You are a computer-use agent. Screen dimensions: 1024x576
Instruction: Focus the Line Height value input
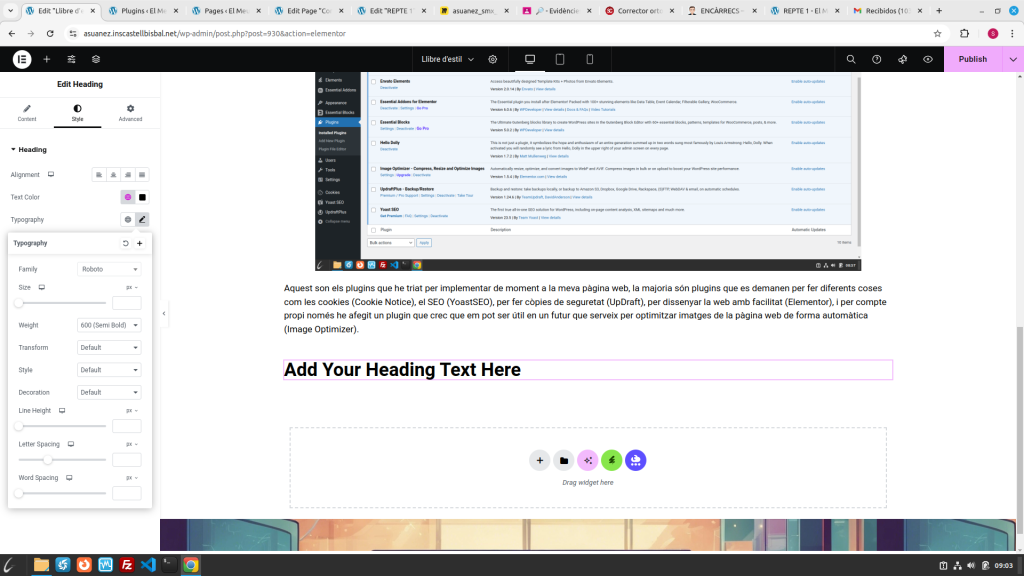[x=127, y=426]
